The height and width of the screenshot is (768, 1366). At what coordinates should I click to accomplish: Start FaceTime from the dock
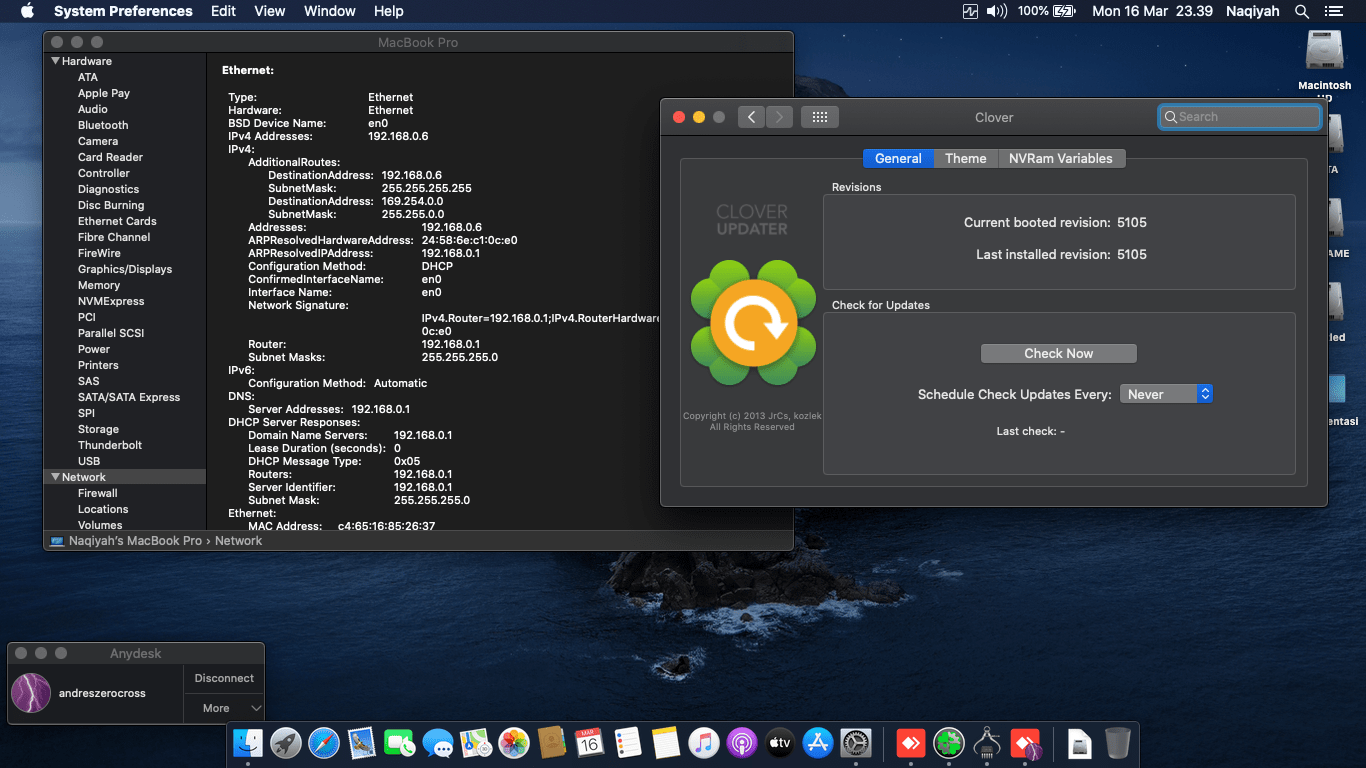coord(400,743)
